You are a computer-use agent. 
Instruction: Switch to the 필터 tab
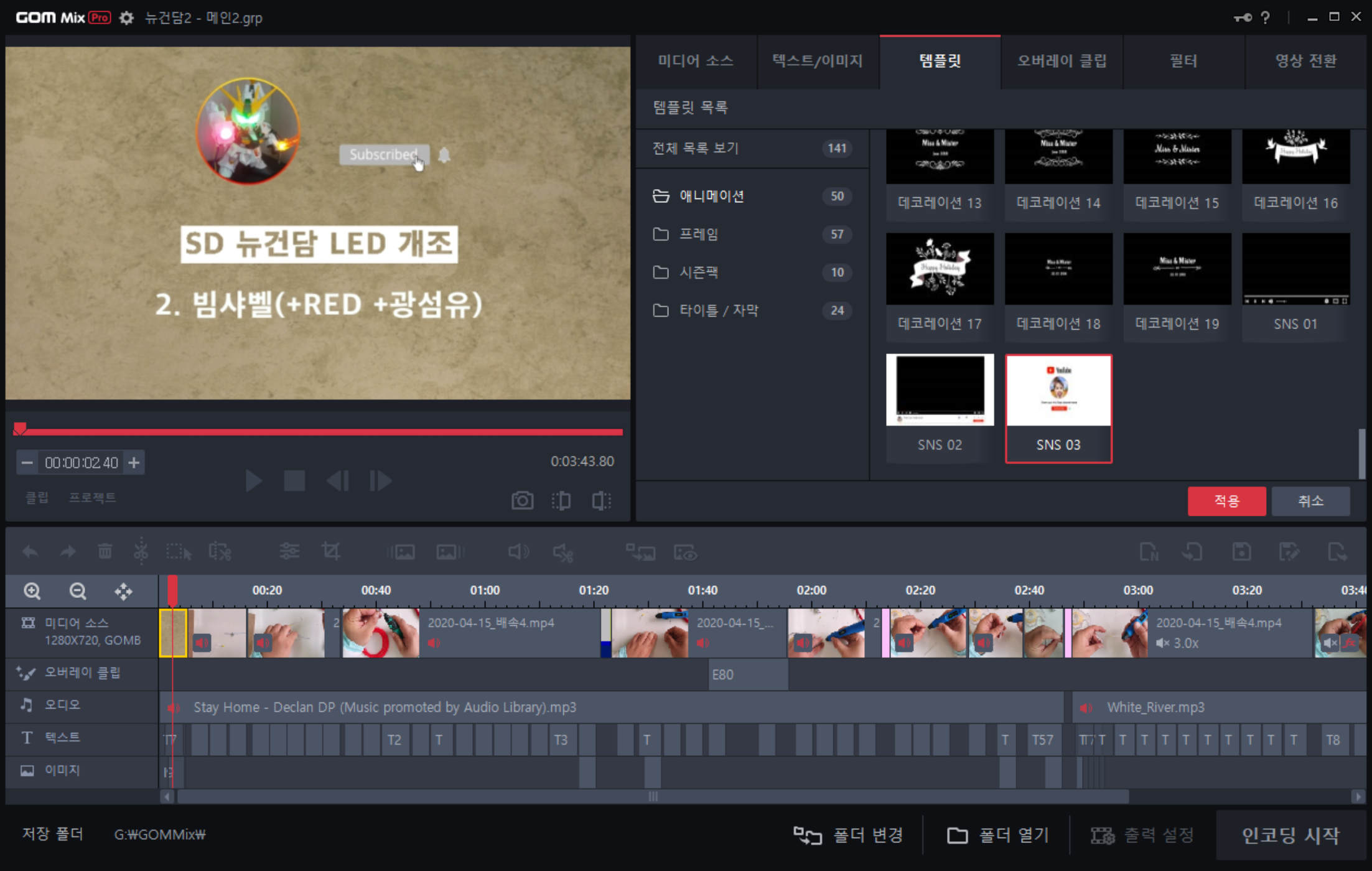point(1183,61)
